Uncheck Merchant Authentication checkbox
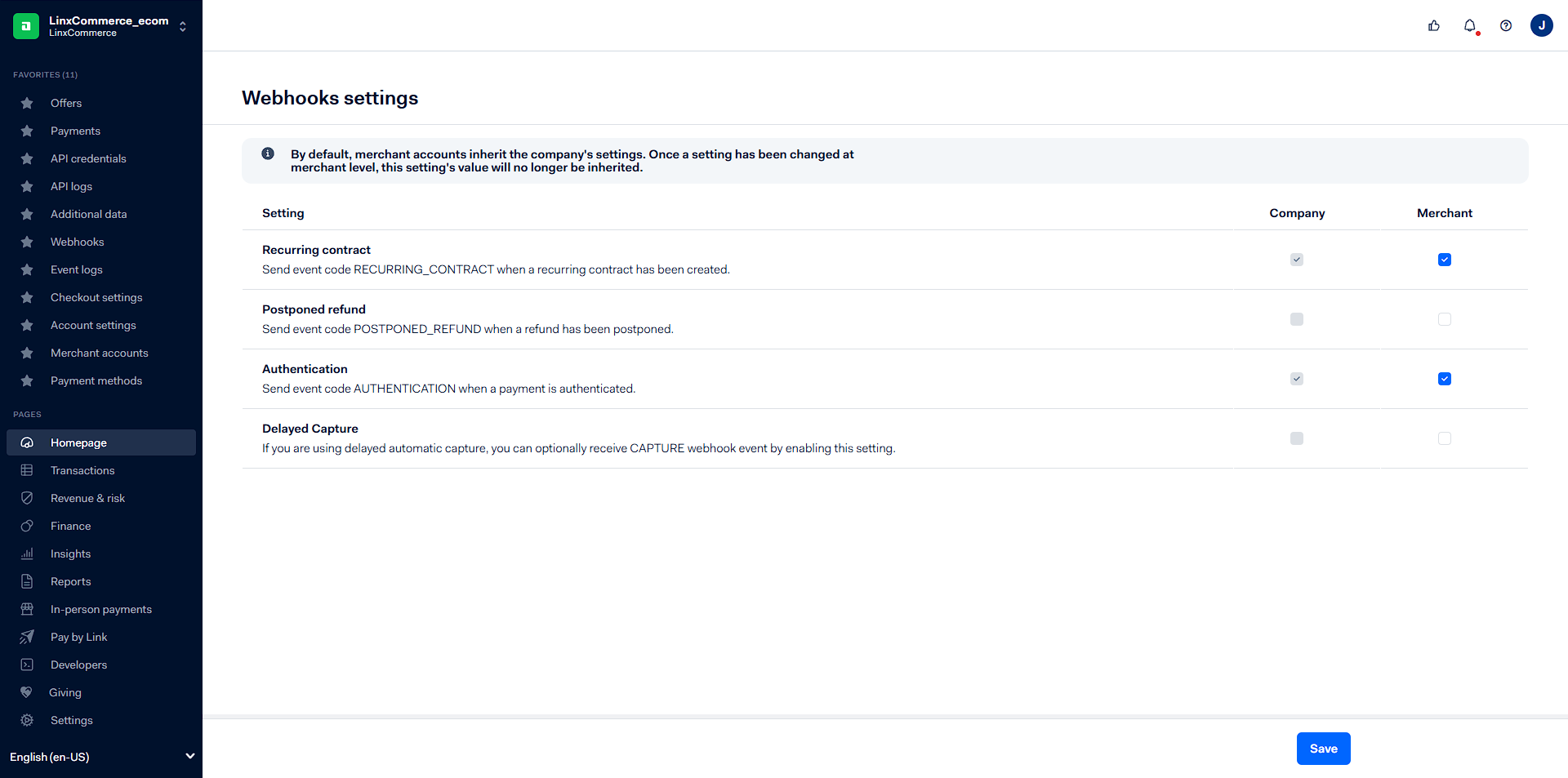Screen dimensions: 1568x778 [x=1445, y=379]
